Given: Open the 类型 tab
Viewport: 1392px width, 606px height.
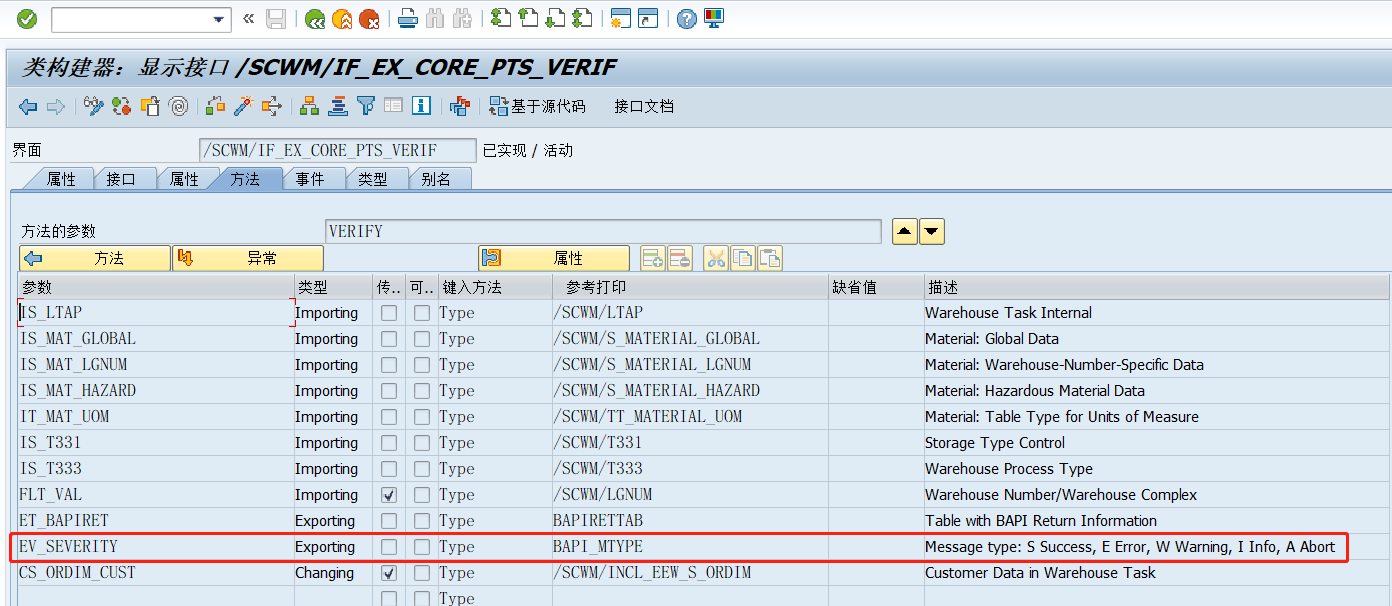Looking at the screenshot, I should click(375, 179).
